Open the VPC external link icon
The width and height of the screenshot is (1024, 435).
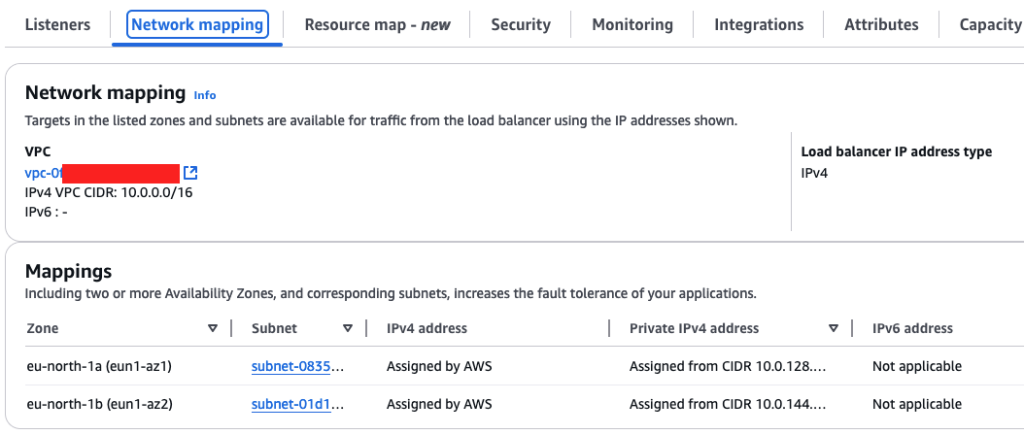pos(191,173)
